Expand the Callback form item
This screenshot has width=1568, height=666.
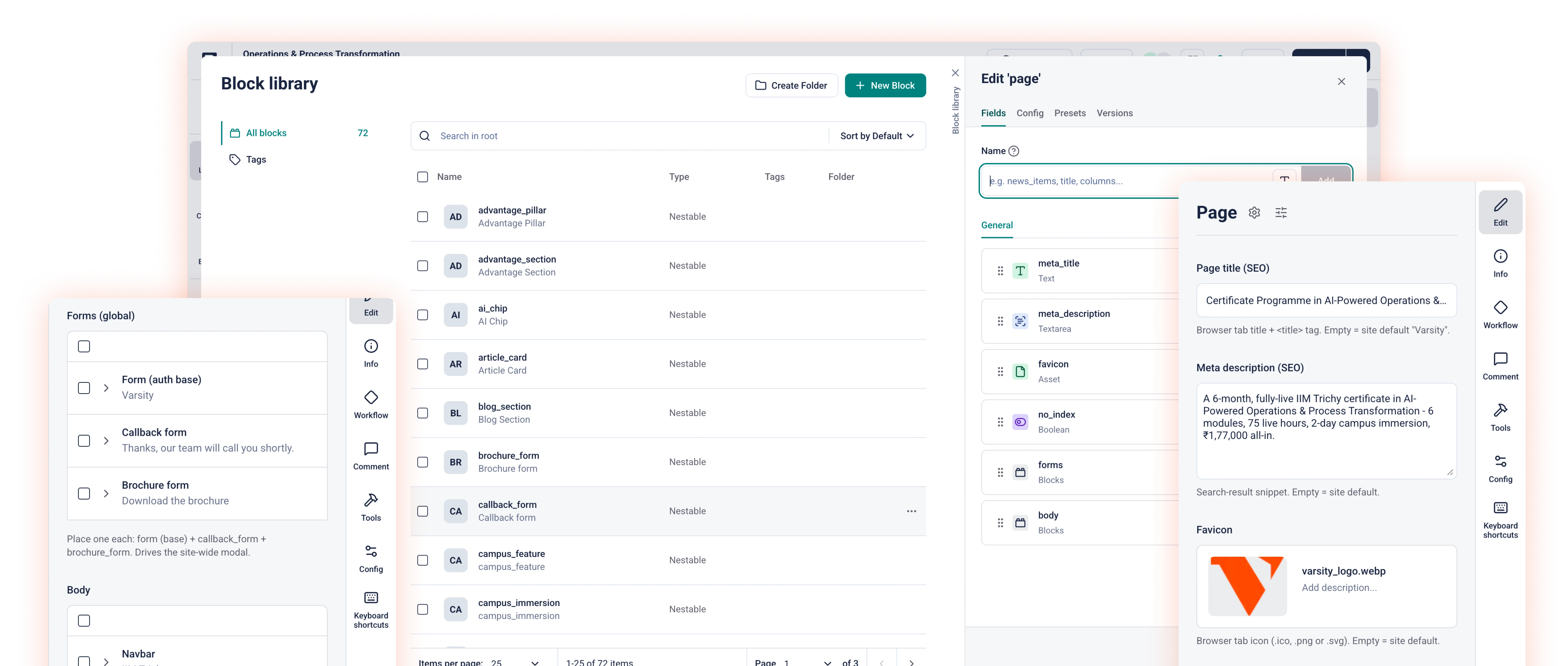(x=106, y=441)
